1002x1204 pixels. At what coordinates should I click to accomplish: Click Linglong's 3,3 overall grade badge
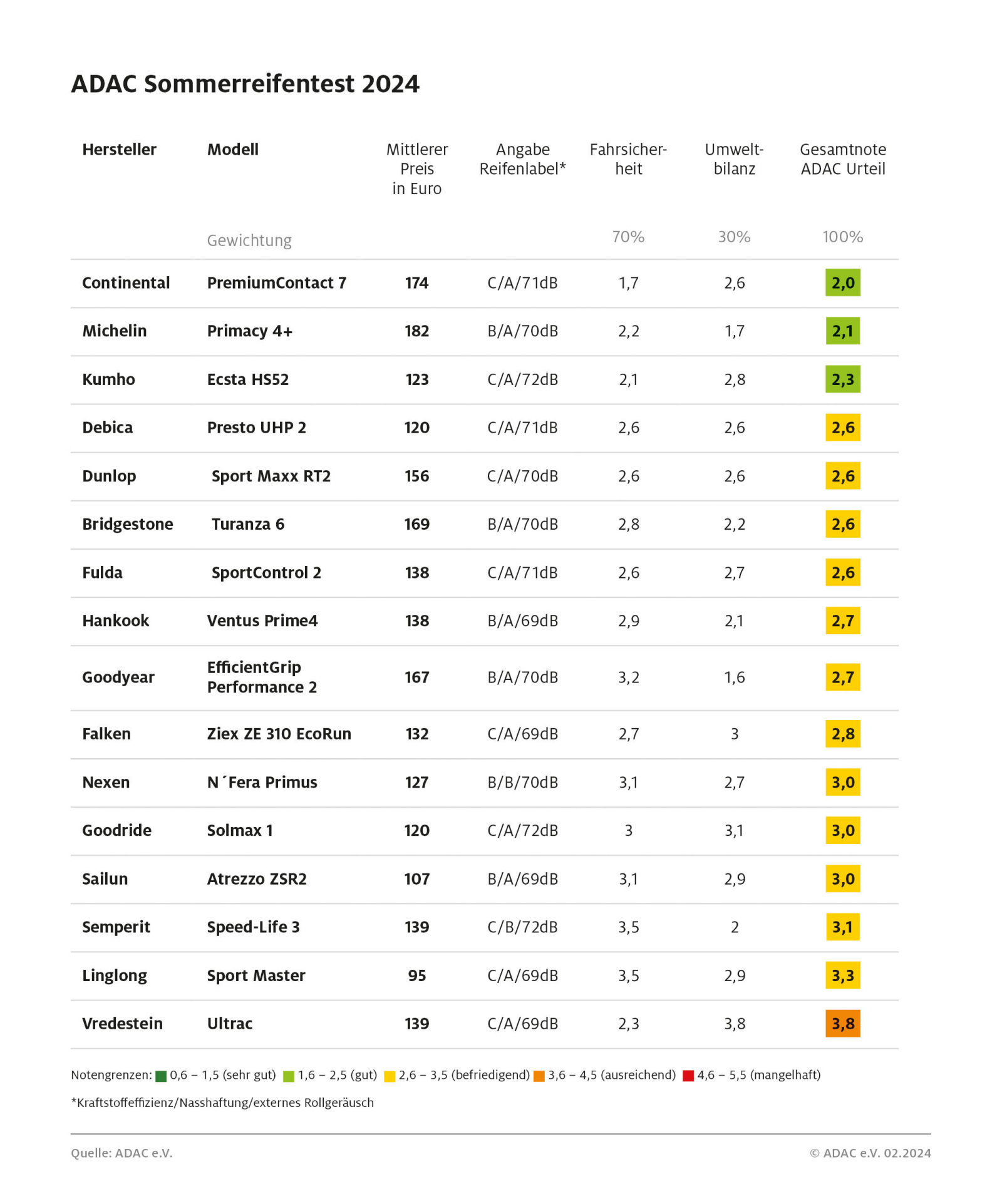(842, 975)
